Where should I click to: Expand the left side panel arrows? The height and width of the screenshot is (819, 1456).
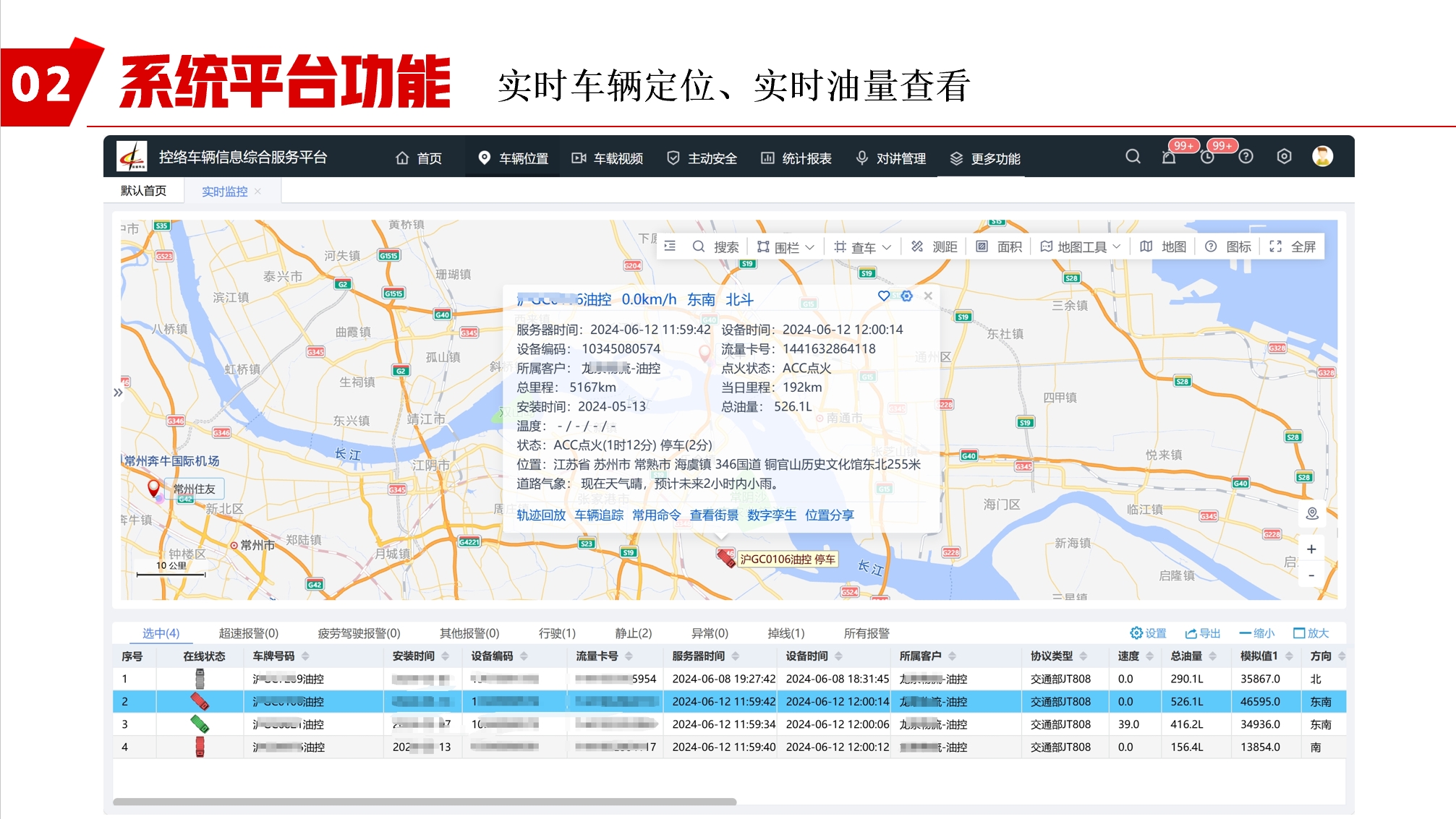click(118, 393)
